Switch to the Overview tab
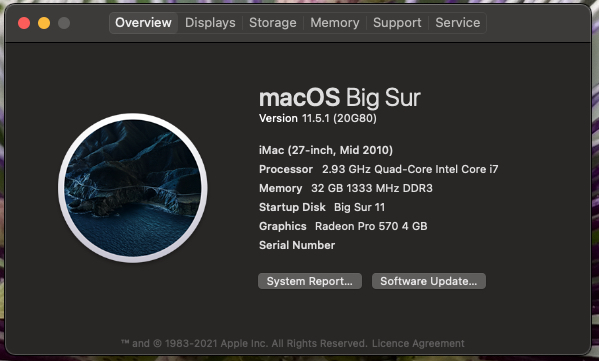 (x=143, y=23)
